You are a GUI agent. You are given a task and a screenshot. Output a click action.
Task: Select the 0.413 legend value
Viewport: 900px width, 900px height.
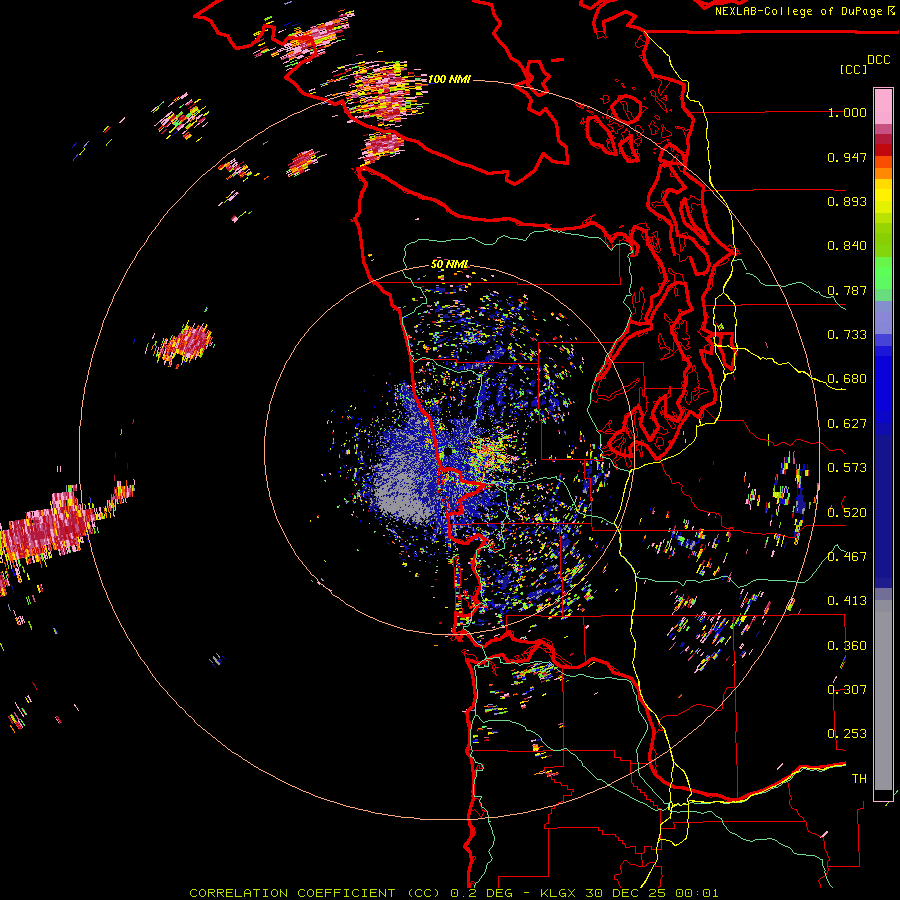(x=847, y=601)
